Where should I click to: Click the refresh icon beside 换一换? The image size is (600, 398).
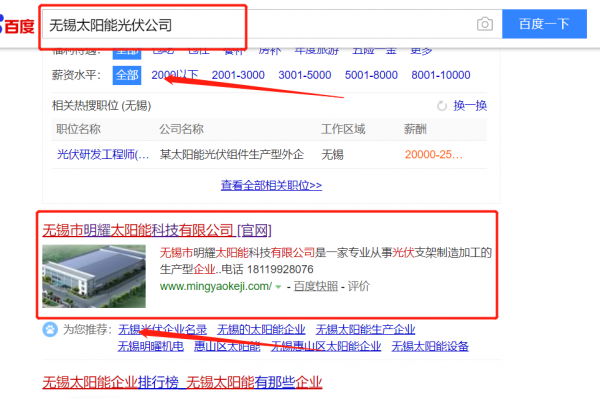[442, 106]
